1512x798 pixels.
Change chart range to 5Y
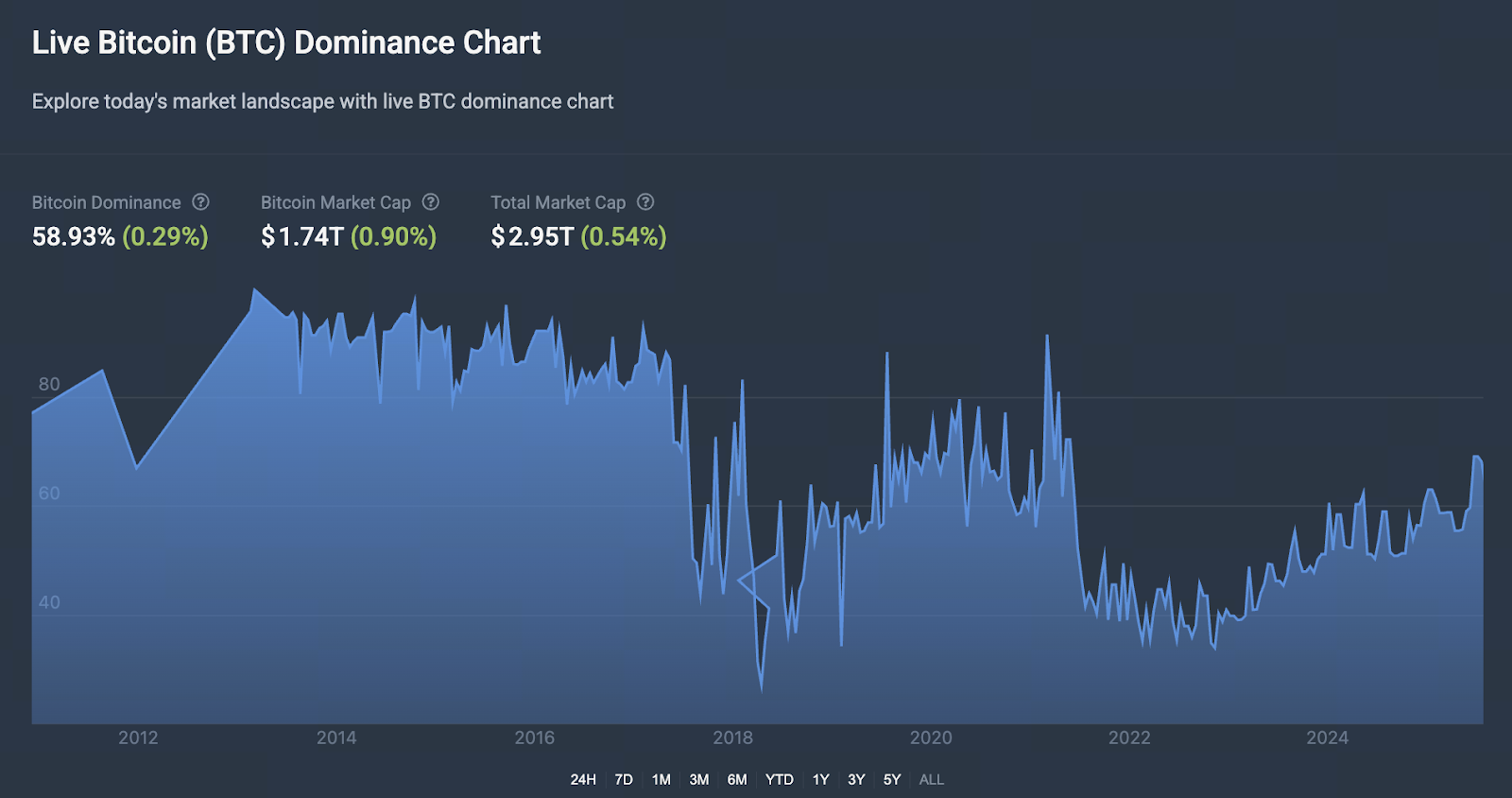[x=892, y=780]
